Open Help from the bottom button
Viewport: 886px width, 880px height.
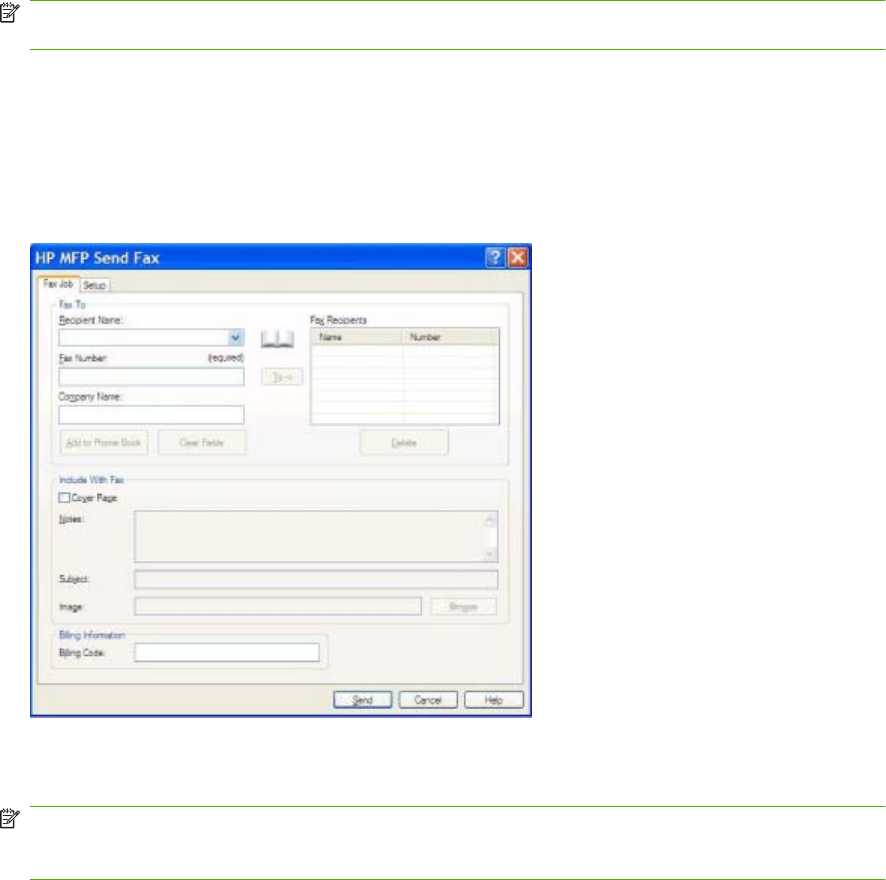[x=494, y=700]
